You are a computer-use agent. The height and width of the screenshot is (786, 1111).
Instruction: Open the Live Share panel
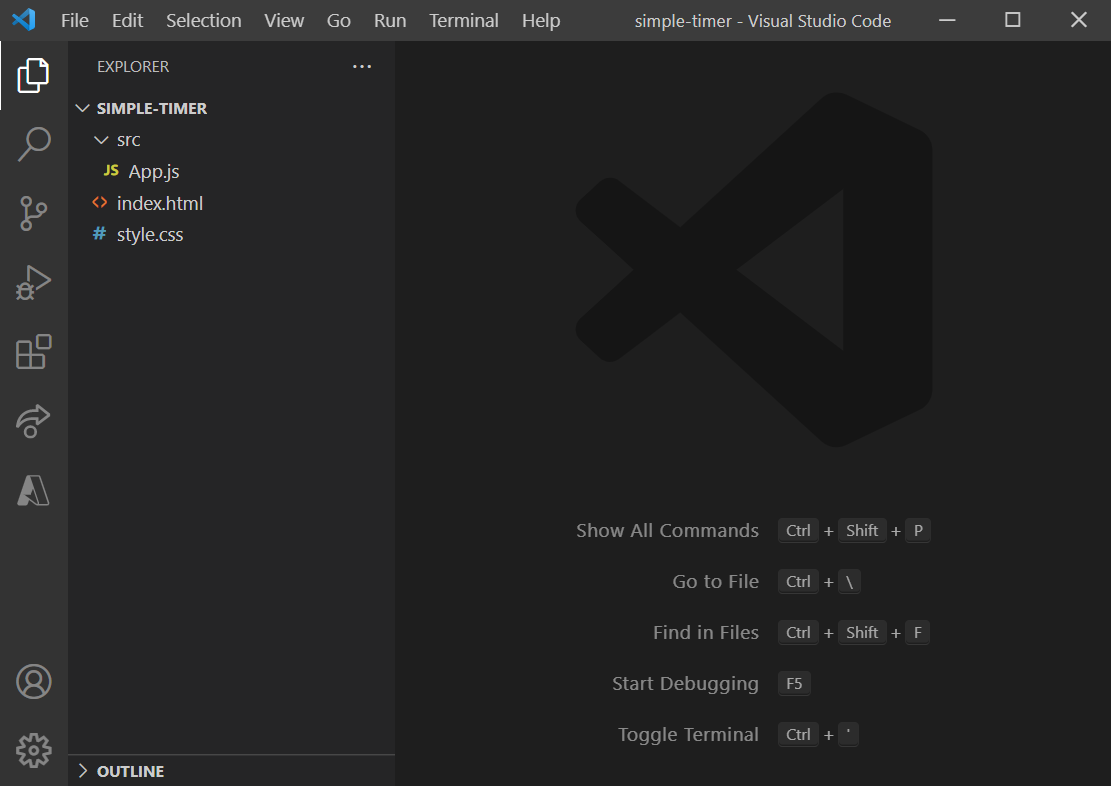33,421
